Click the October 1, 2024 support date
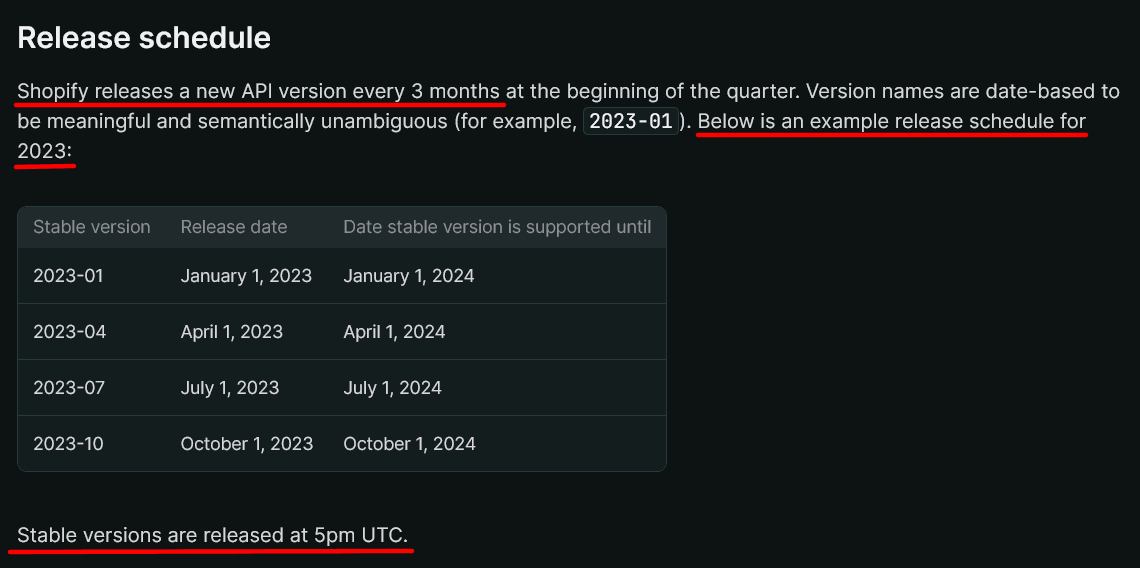This screenshot has height=568, width=1140. [x=409, y=444]
